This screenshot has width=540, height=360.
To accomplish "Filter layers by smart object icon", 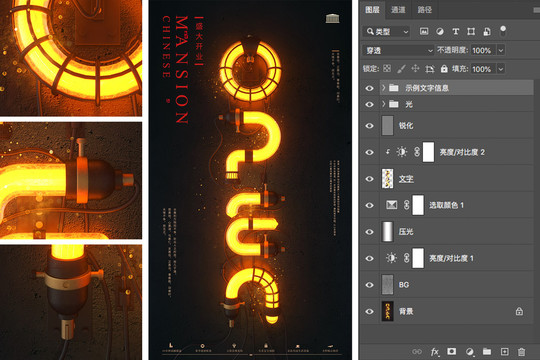I will (x=487, y=31).
